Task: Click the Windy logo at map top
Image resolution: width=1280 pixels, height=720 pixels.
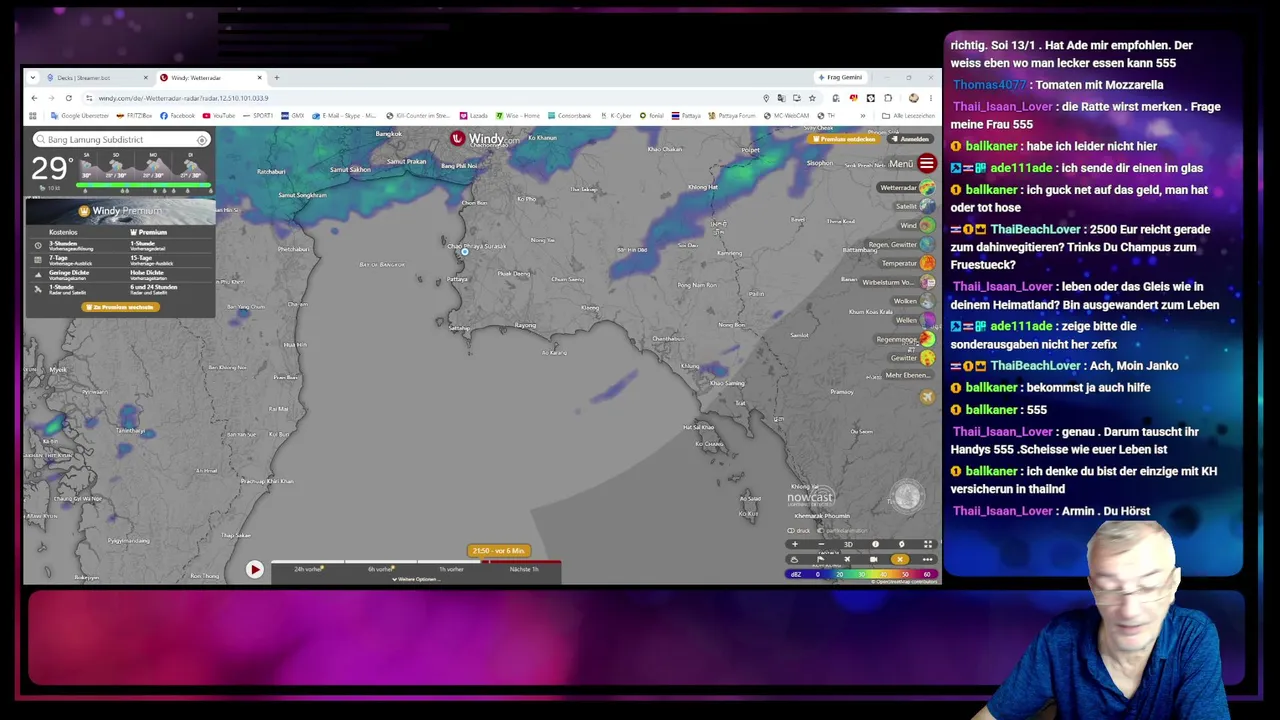Action: (485, 139)
